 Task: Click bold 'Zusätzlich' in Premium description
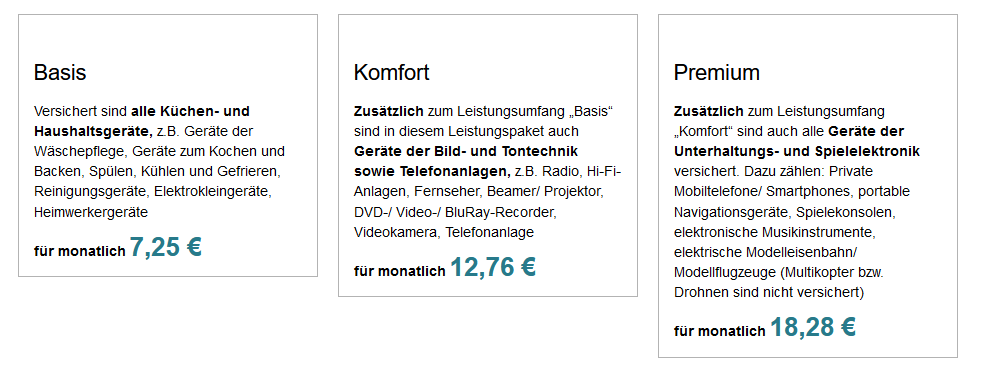point(709,111)
